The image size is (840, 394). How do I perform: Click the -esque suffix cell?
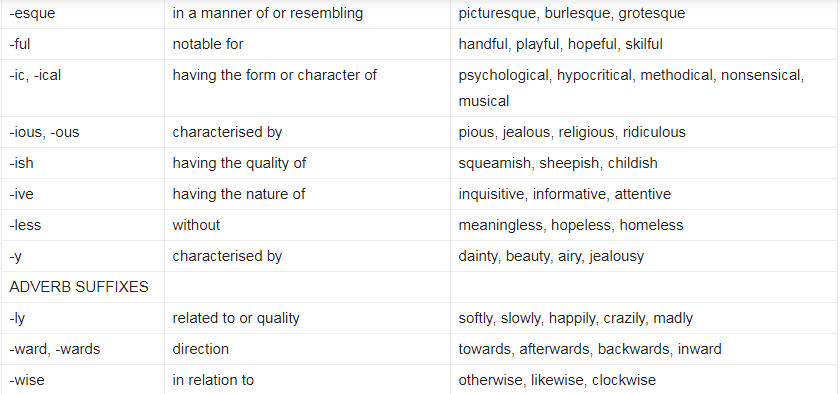[x=82, y=13]
